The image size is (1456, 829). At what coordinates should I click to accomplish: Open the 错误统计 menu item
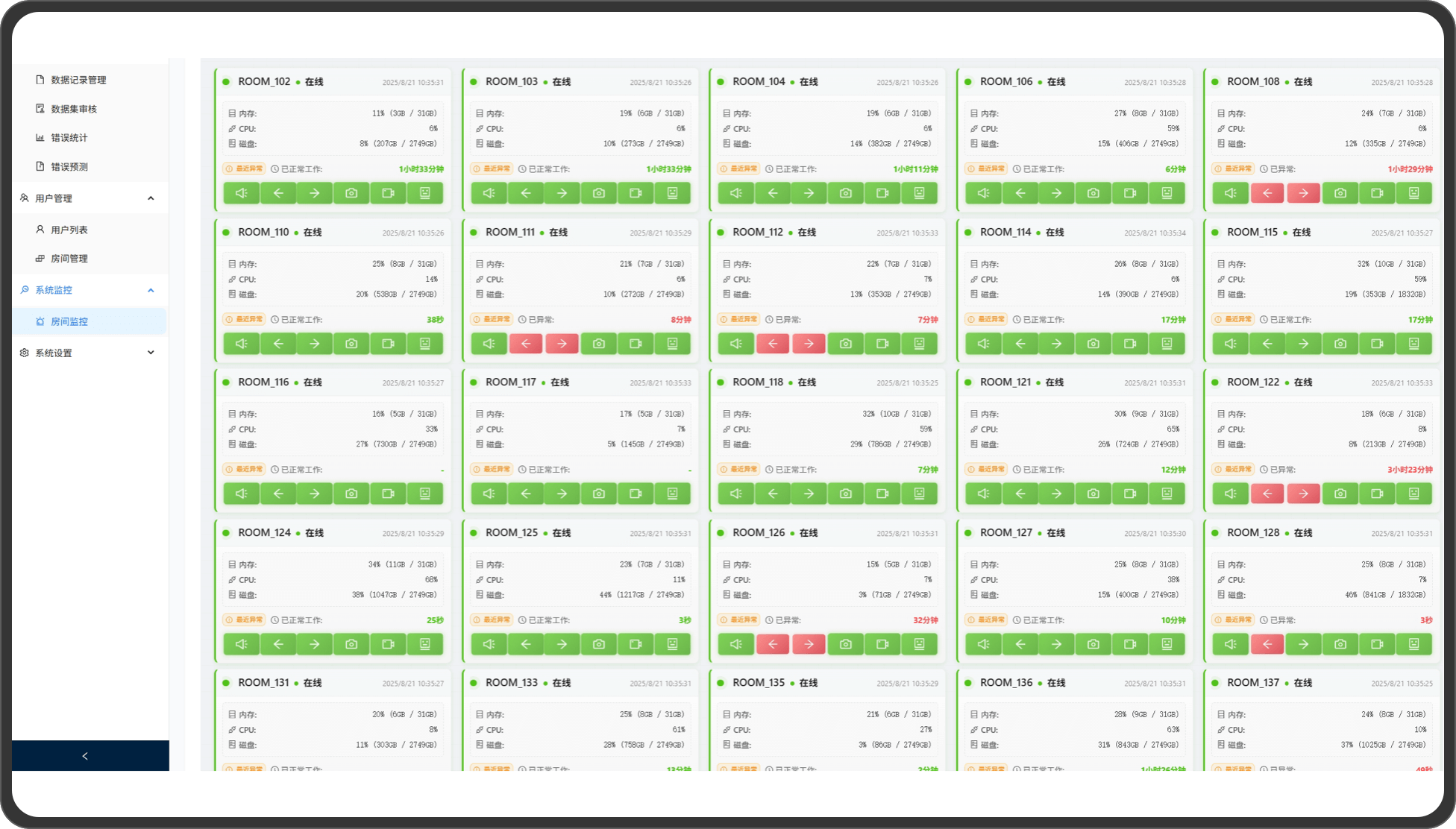point(69,138)
